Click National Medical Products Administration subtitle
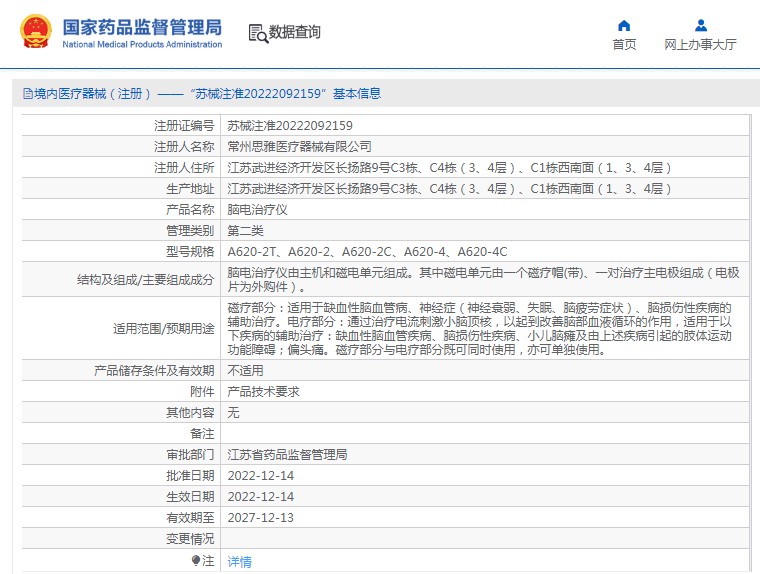The width and height of the screenshot is (760, 574). 142,44
